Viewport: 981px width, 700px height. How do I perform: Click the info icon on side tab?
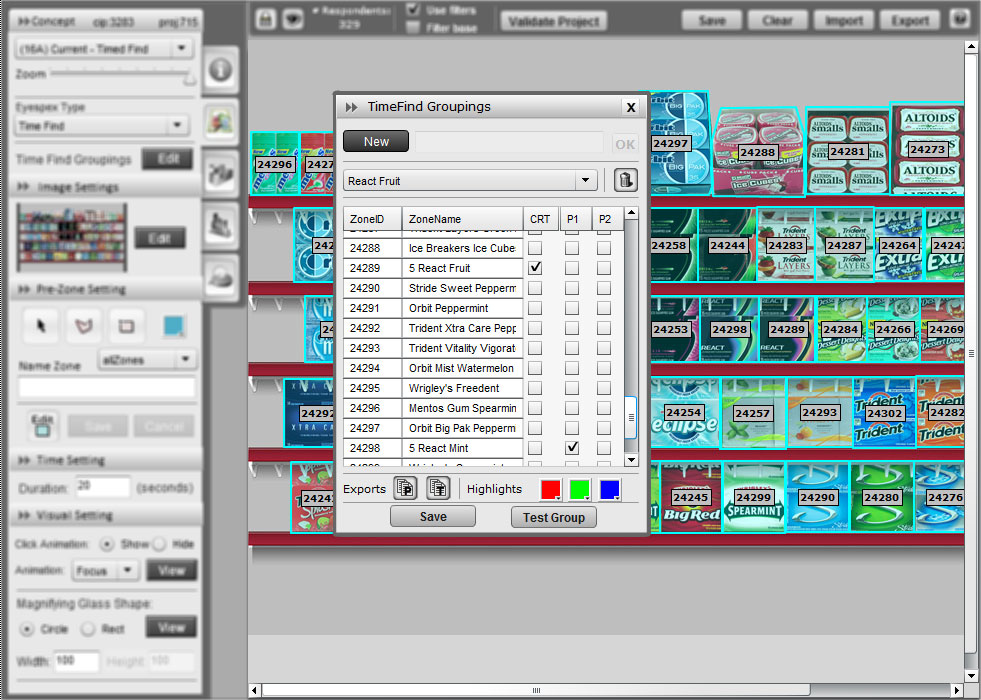coord(220,69)
